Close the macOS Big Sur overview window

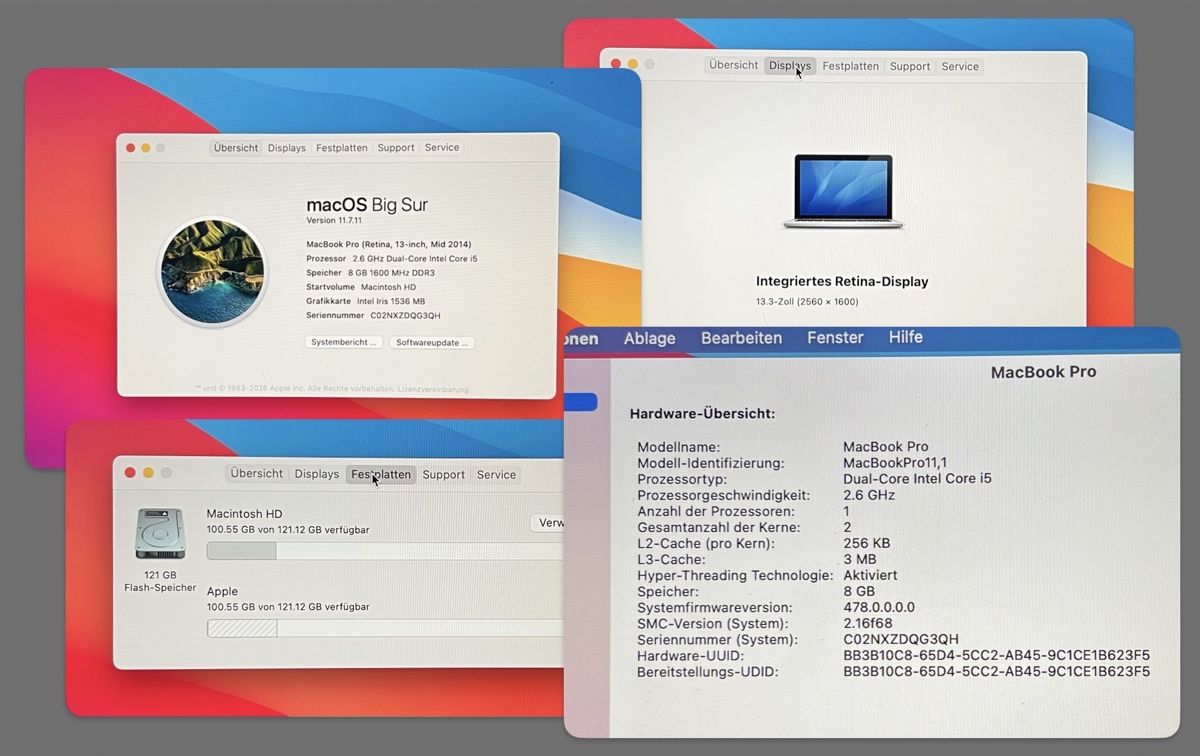130,148
